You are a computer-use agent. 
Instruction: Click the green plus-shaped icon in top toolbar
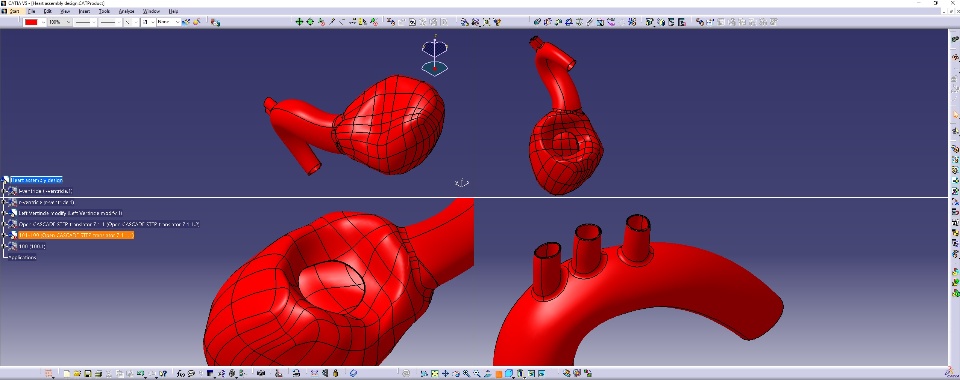(x=299, y=22)
